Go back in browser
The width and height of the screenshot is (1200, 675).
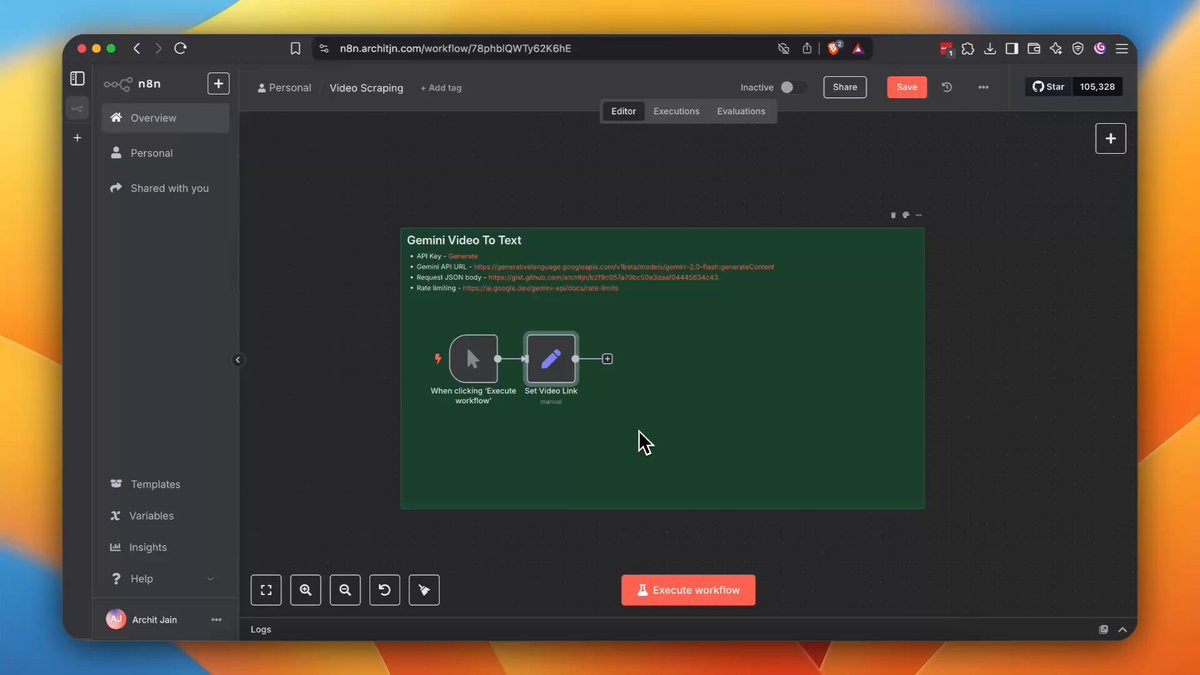click(x=136, y=48)
